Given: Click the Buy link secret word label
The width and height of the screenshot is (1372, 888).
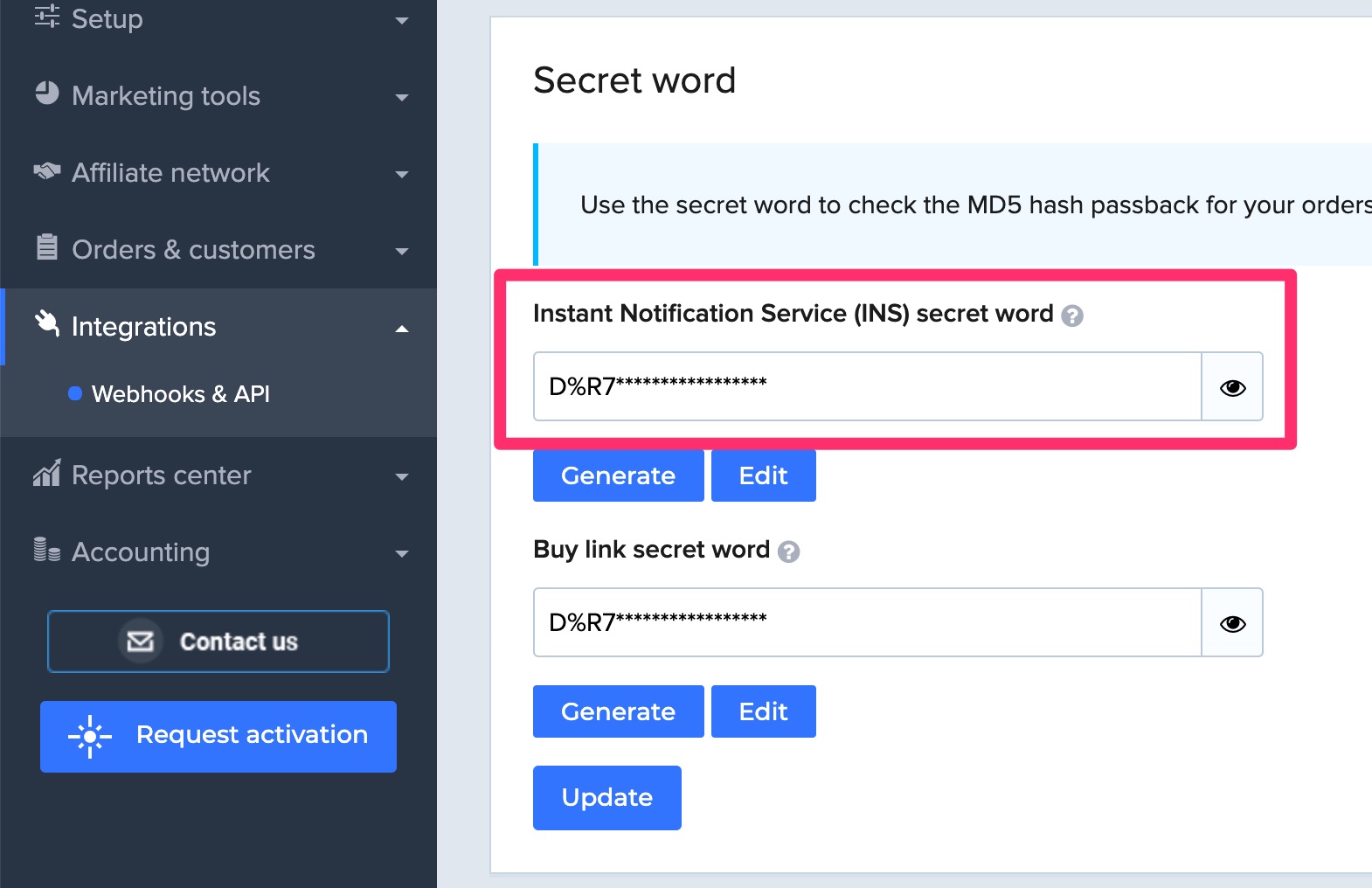Looking at the screenshot, I should click(x=651, y=550).
